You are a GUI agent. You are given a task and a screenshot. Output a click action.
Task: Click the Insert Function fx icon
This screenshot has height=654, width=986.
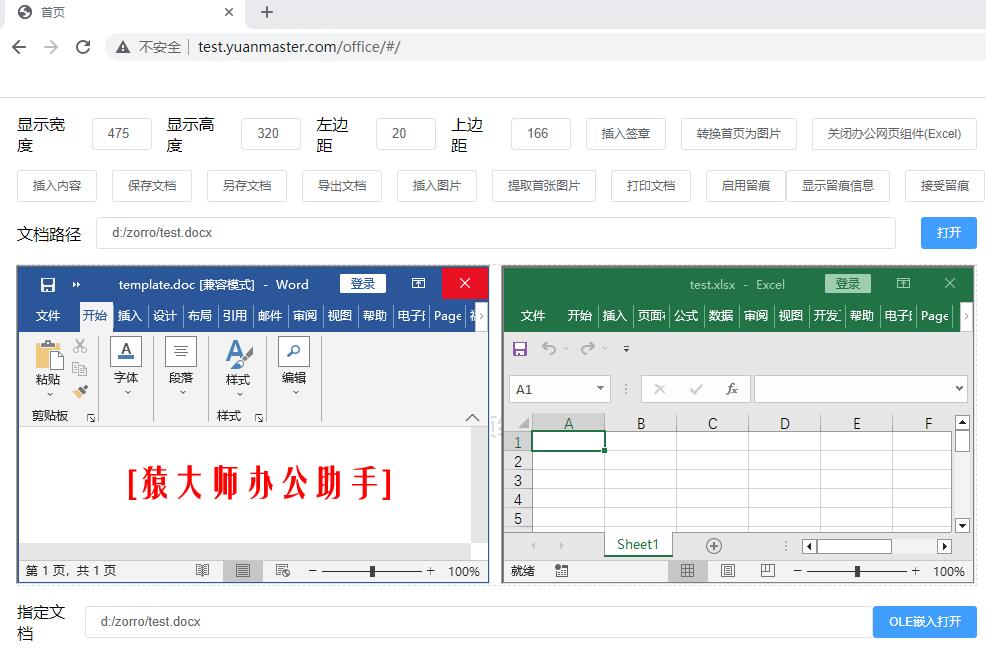(732, 389)
